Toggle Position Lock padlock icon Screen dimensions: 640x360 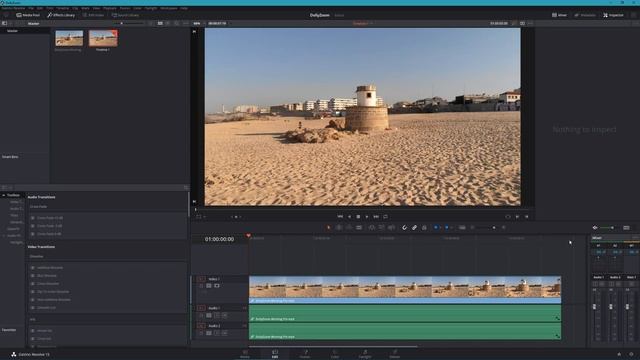tap(424, 227)
